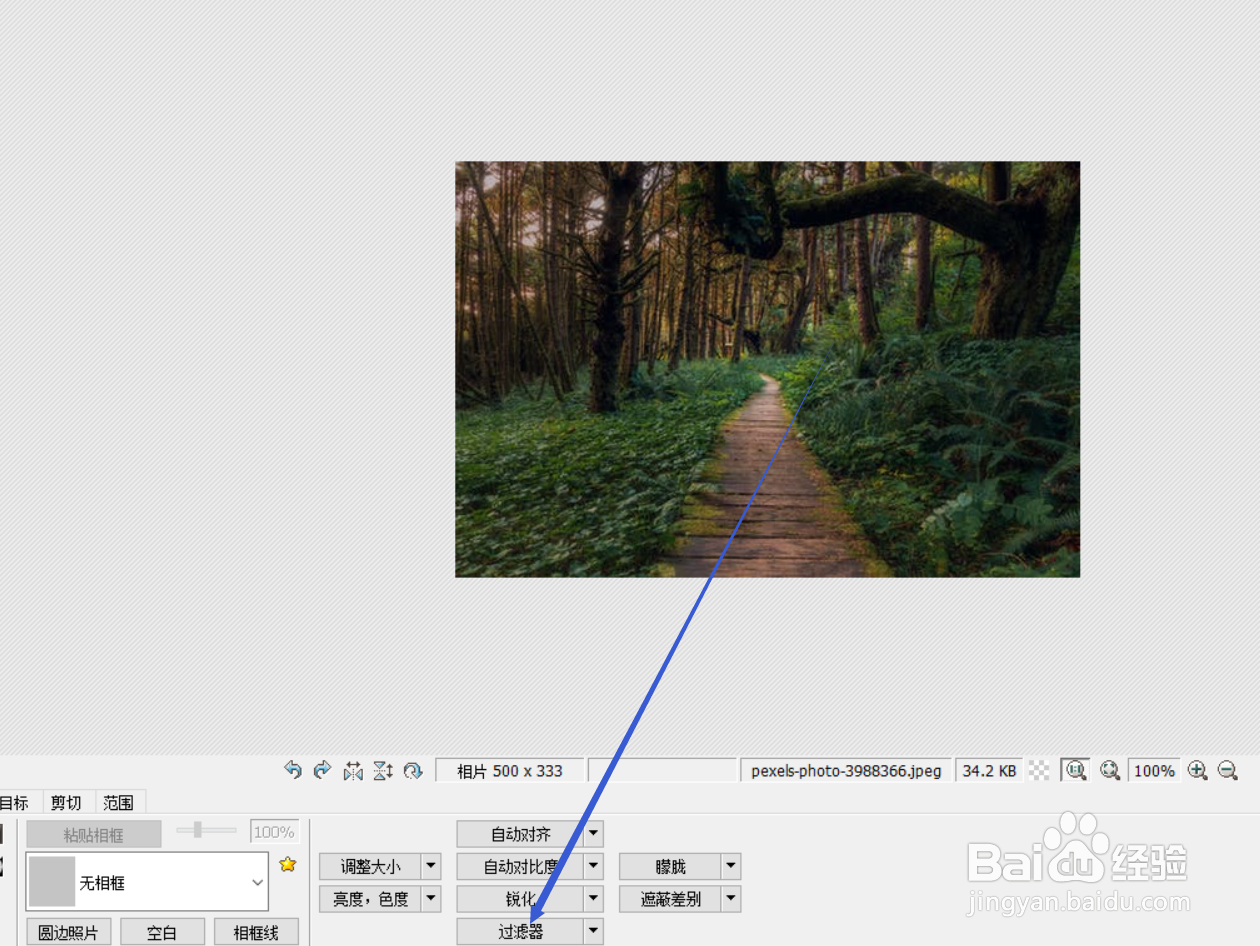Image resolution: width=1260 pixels, height=946 pixels.
Task: Expand the 锐化 dropdown arrow
Action: (594, 899)
